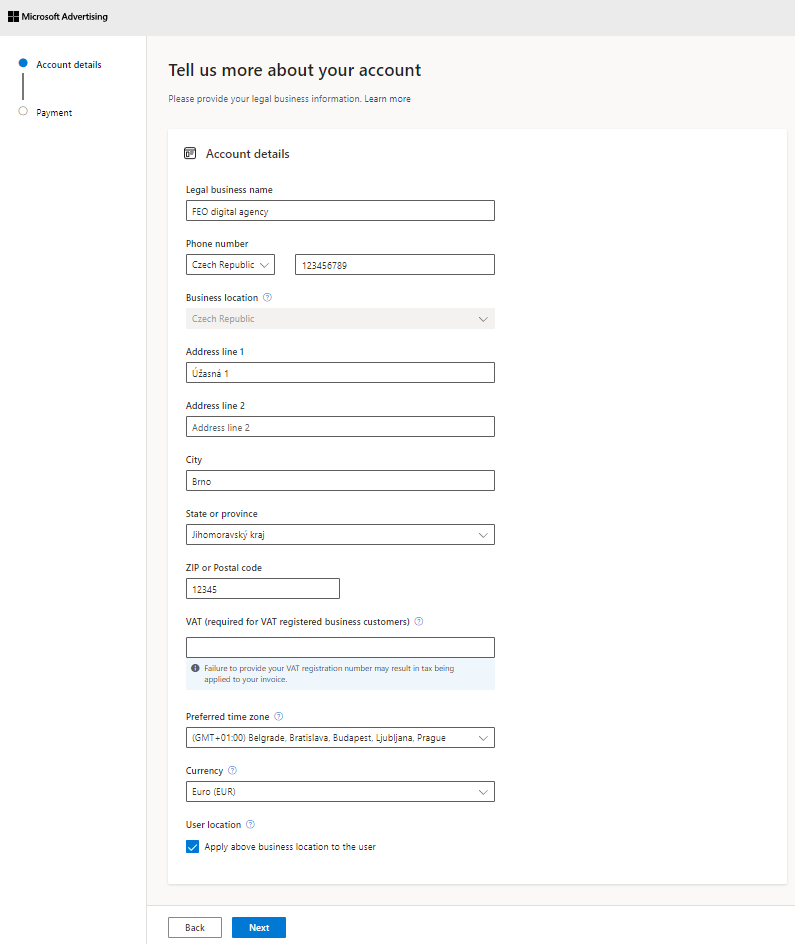Open the Business location help icon

click(x=268, y=297)
